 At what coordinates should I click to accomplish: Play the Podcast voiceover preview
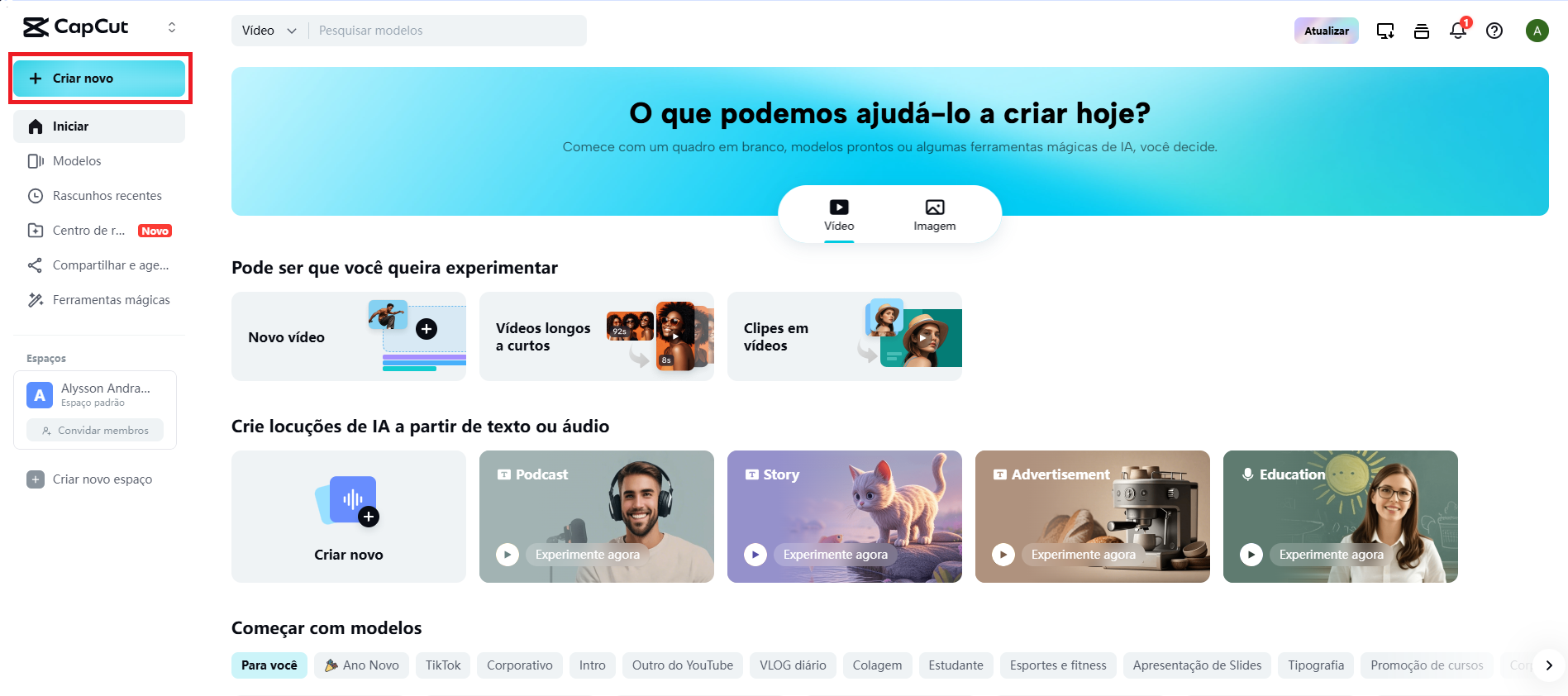[x=508, y=555]
